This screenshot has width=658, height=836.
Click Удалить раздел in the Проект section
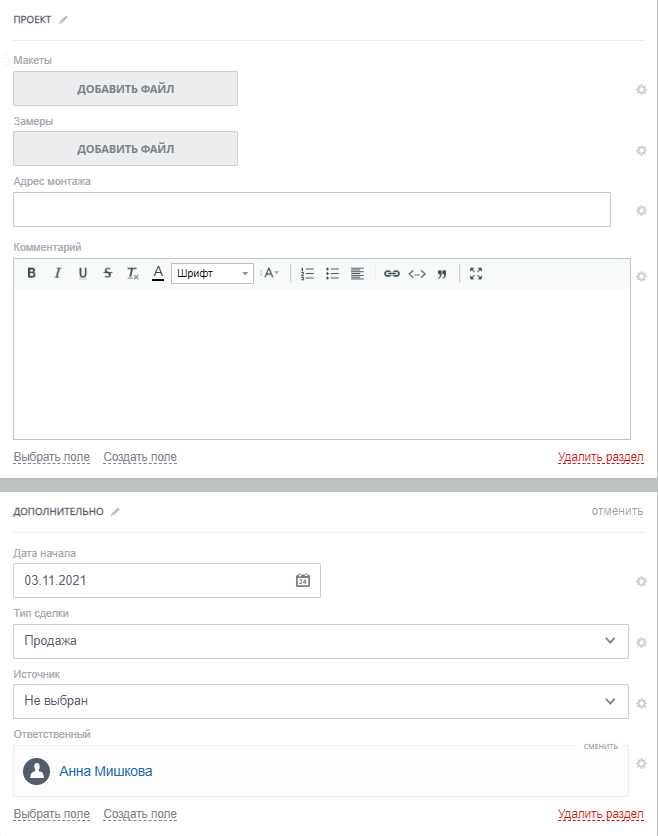600,458
